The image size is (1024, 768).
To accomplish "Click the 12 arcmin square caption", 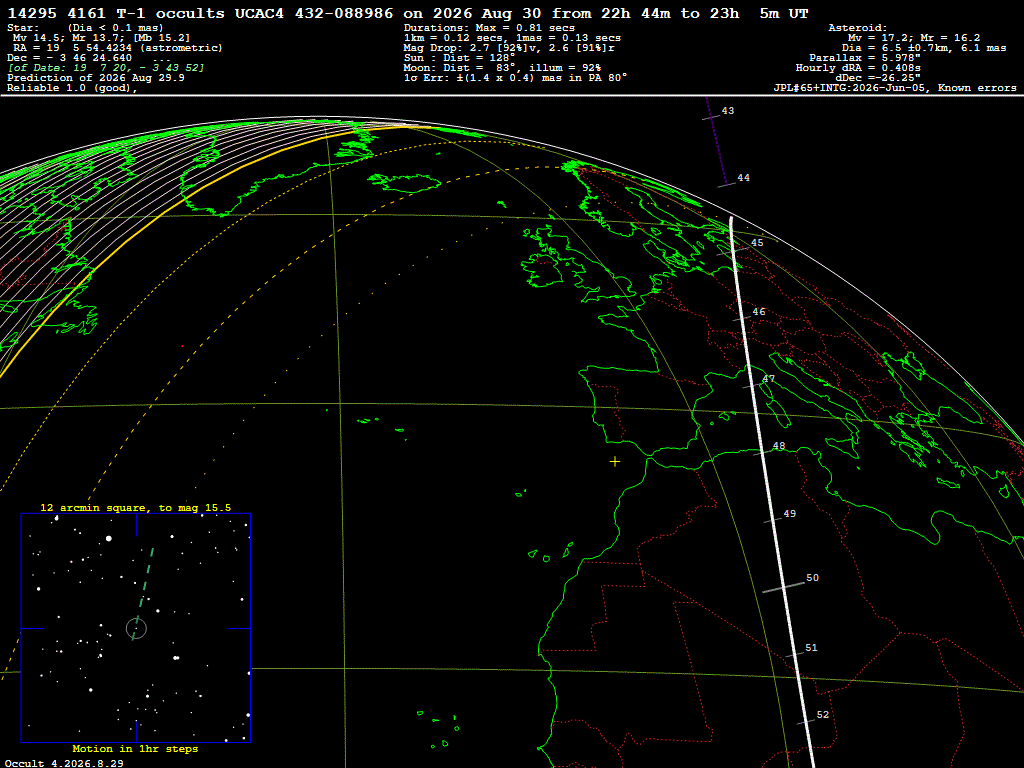I will click(x=136, y=507).
